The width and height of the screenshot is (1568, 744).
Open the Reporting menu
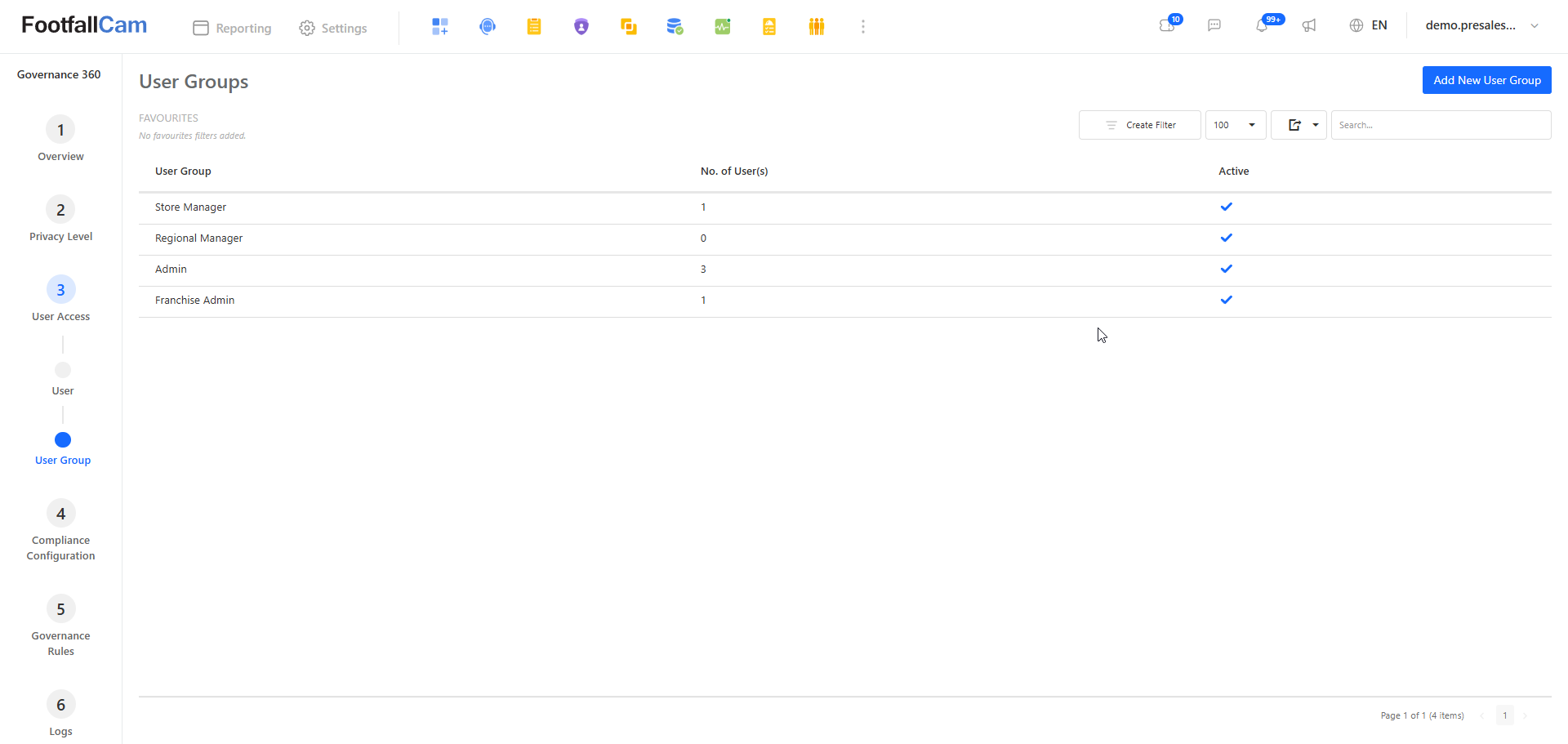tap(232, 28)
